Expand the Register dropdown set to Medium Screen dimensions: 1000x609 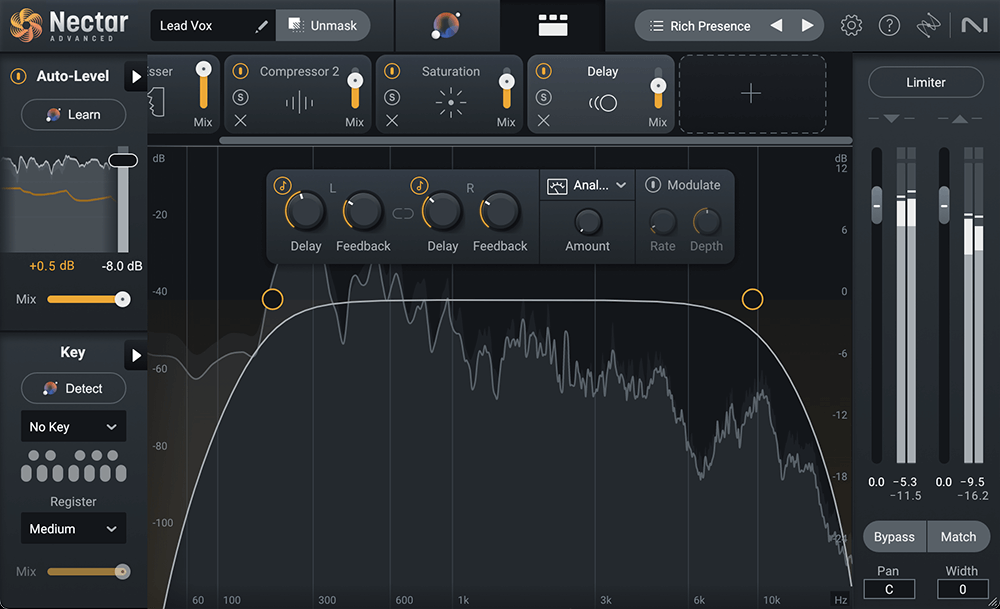73,528
